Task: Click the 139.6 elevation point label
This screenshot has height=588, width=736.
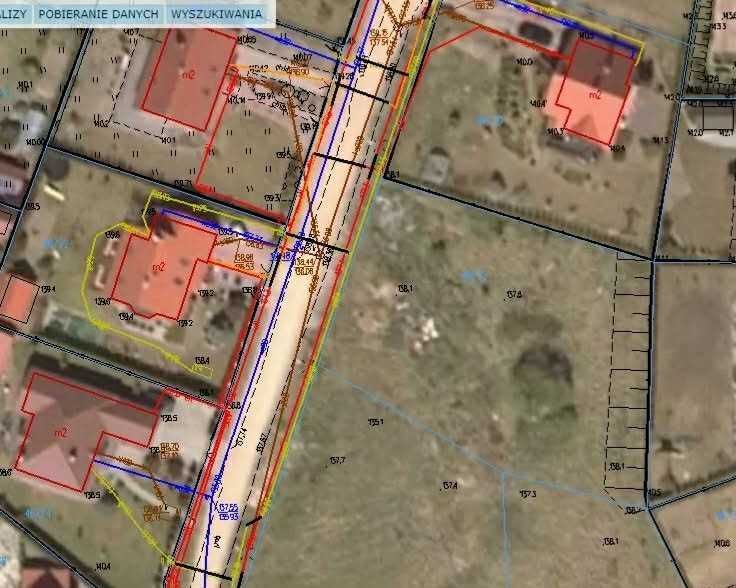Action: [112, 235]
